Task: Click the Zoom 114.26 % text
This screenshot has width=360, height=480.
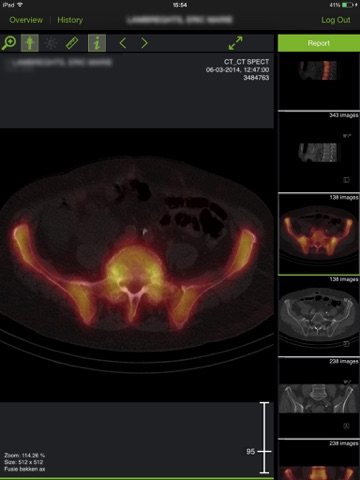Action: pyautogui.click(x=24, y=455)
